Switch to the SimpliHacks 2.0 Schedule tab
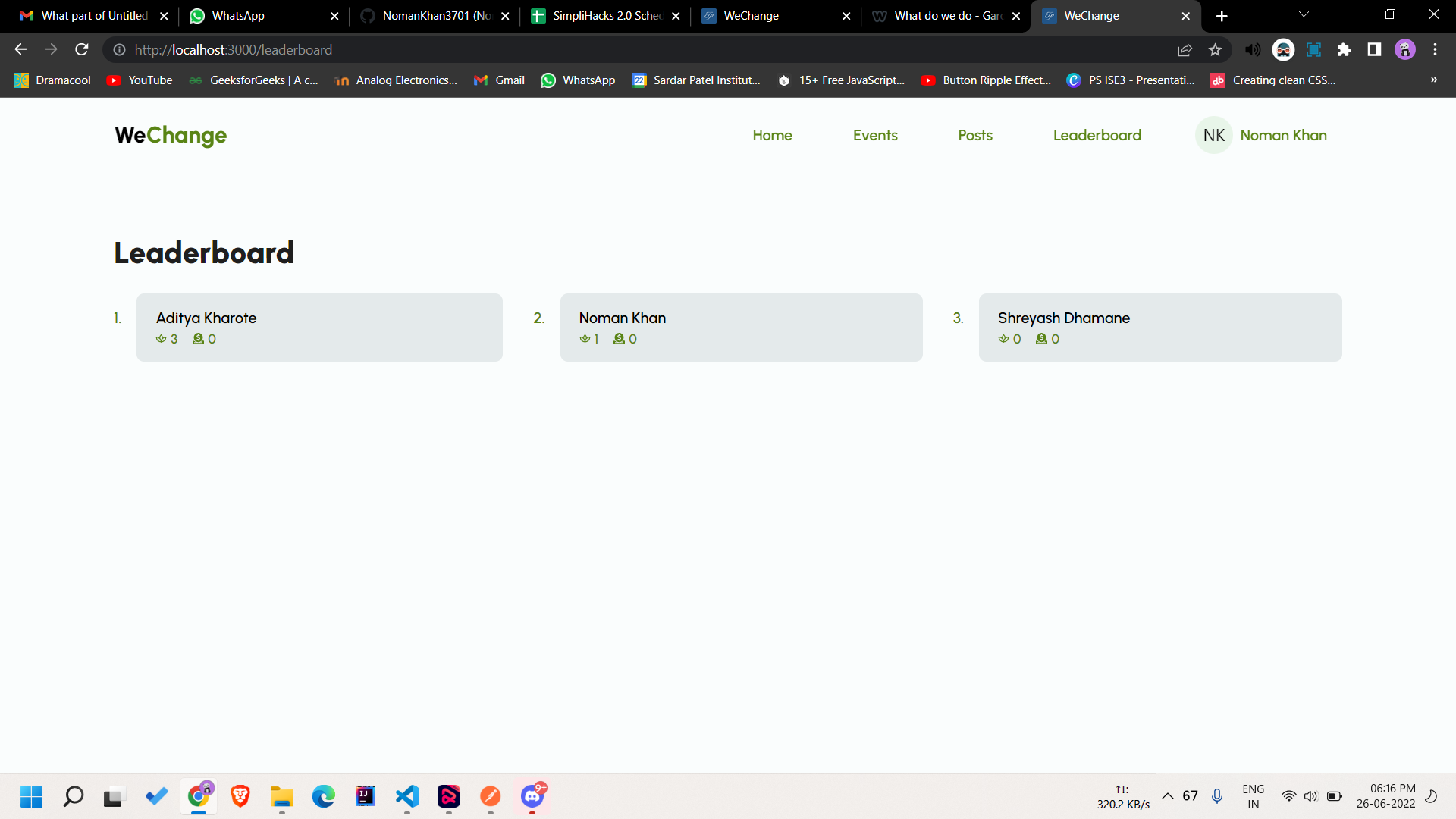This screenshot has width=1456, height=819. (605, 16)
